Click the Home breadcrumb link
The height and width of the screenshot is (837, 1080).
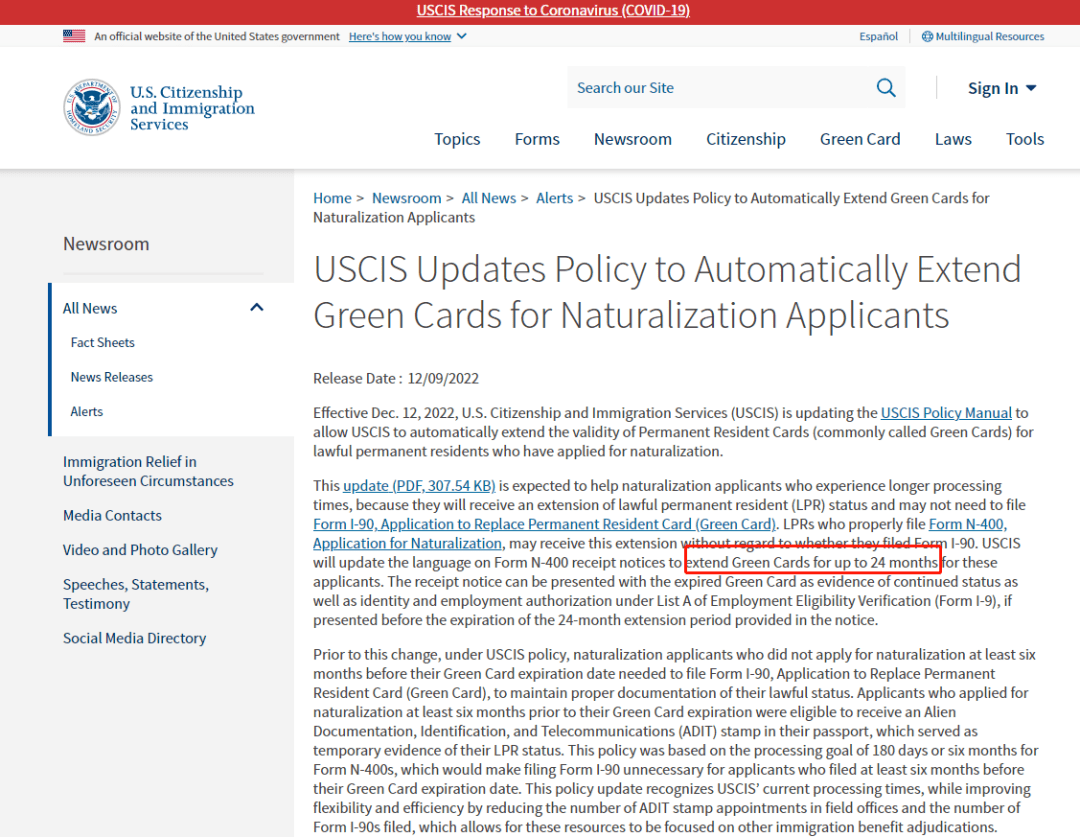click(x=332, y=198)
